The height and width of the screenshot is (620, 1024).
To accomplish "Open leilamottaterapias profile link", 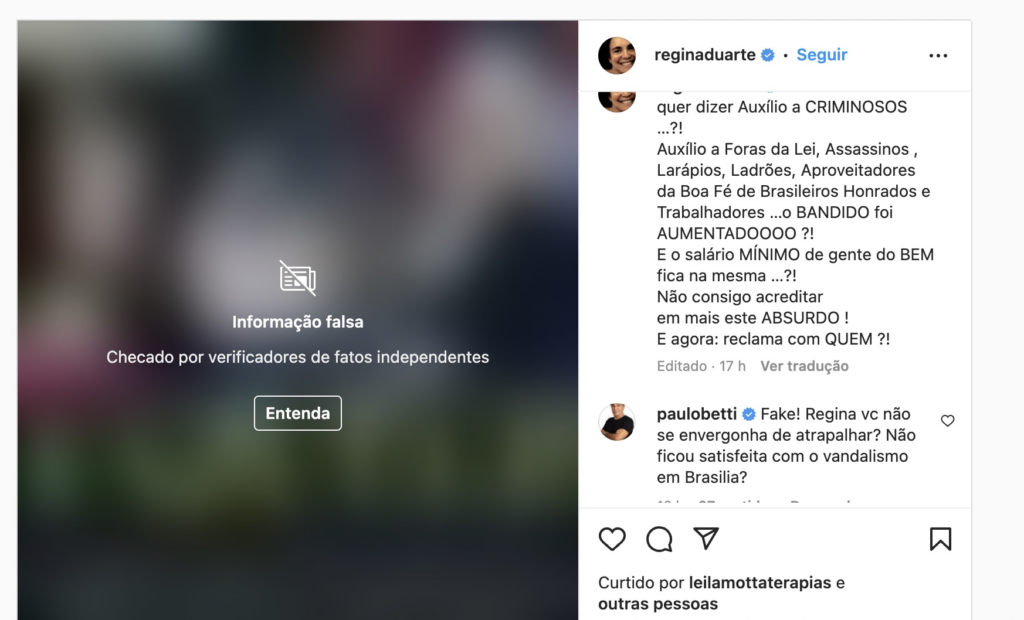I will (x=760, y=583).
